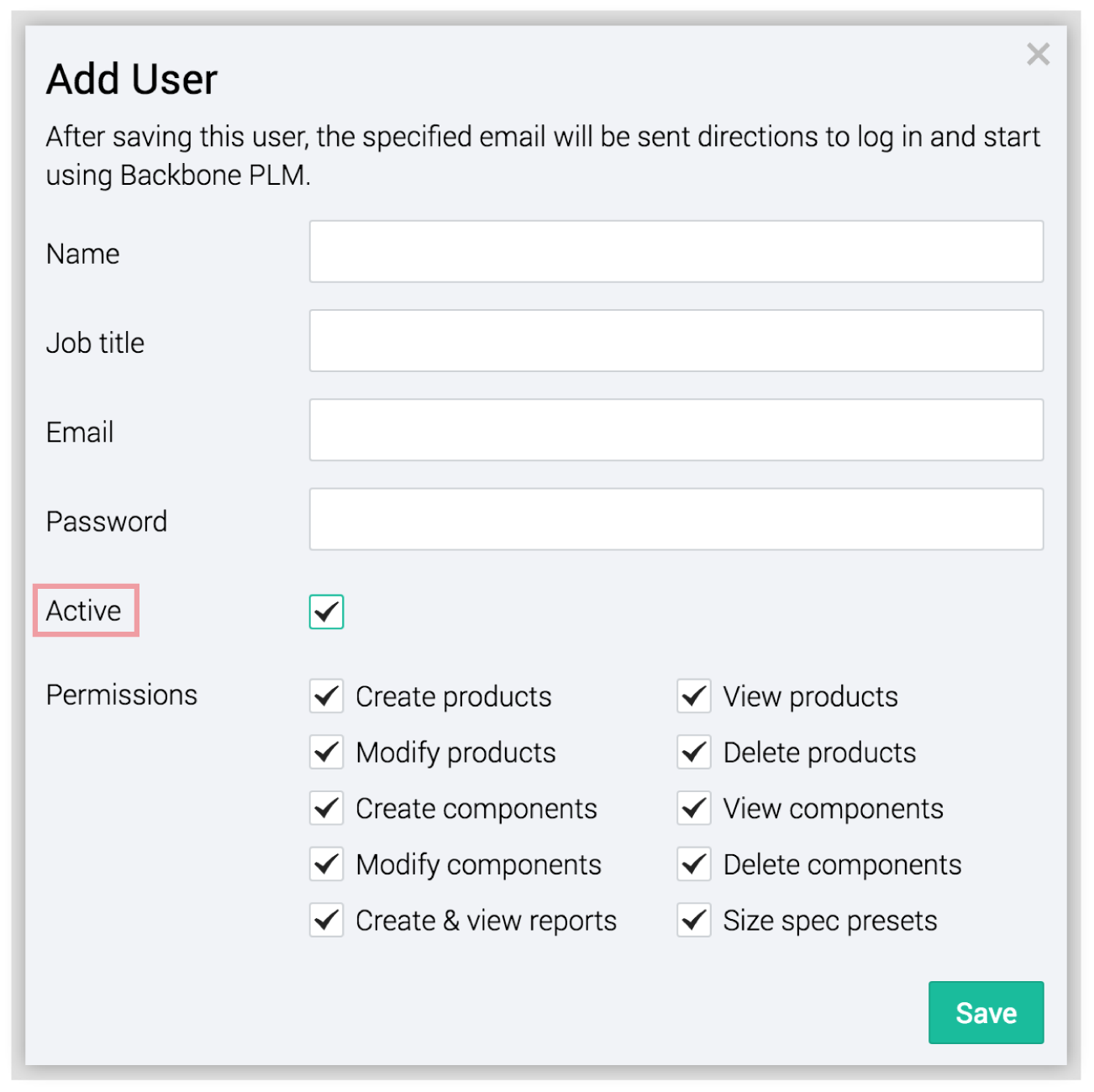The width and height of the screenshot is (1094, 1092).
Task: Untick the Create components checkbox
Action: pos(326,808)
